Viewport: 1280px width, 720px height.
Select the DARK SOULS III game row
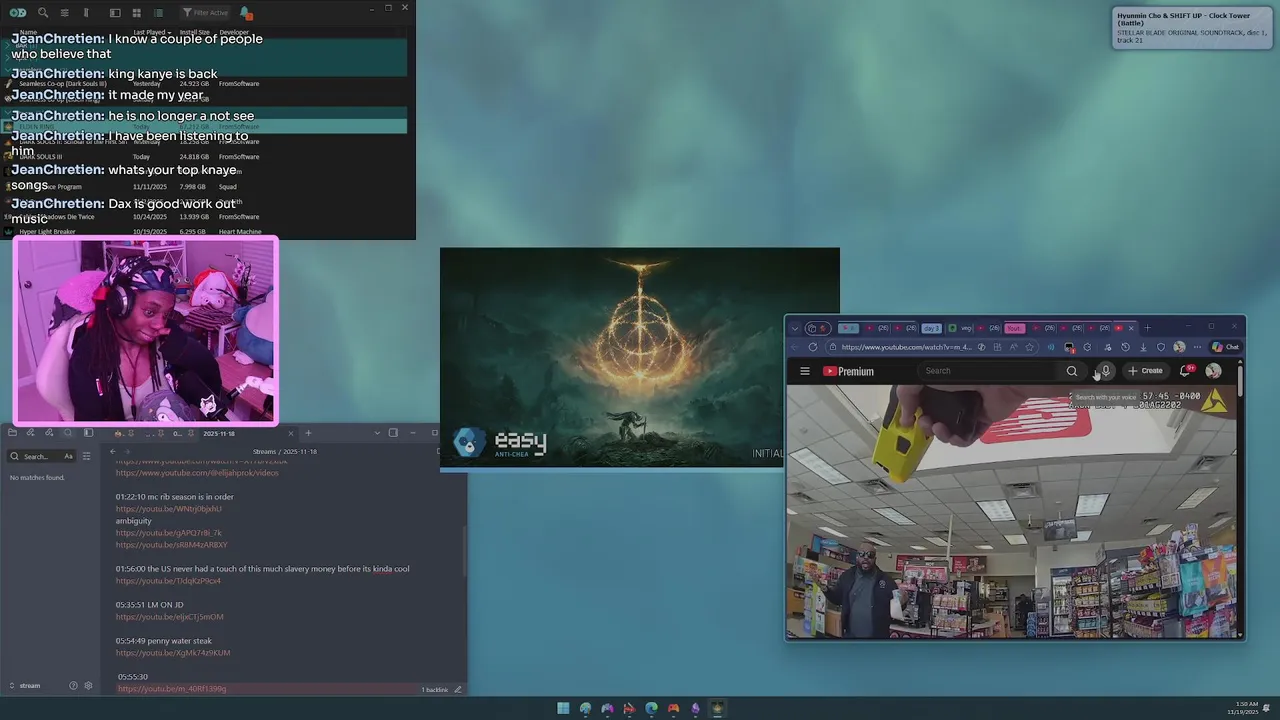[x=205, y=156]
